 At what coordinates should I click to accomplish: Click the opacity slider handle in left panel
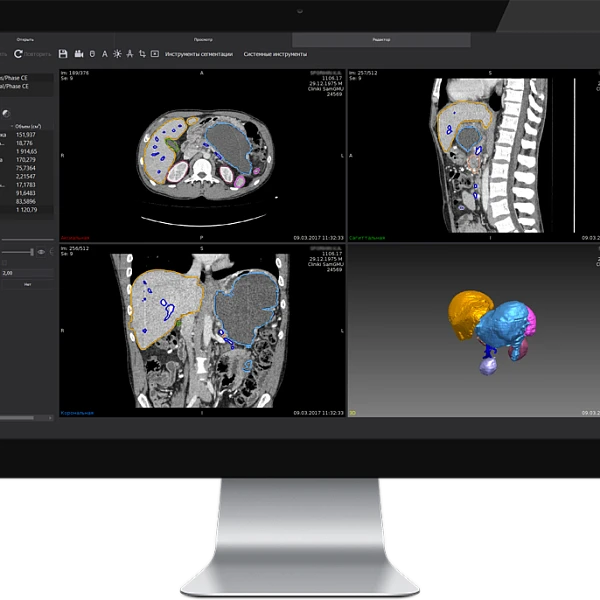tap(30, 252)
